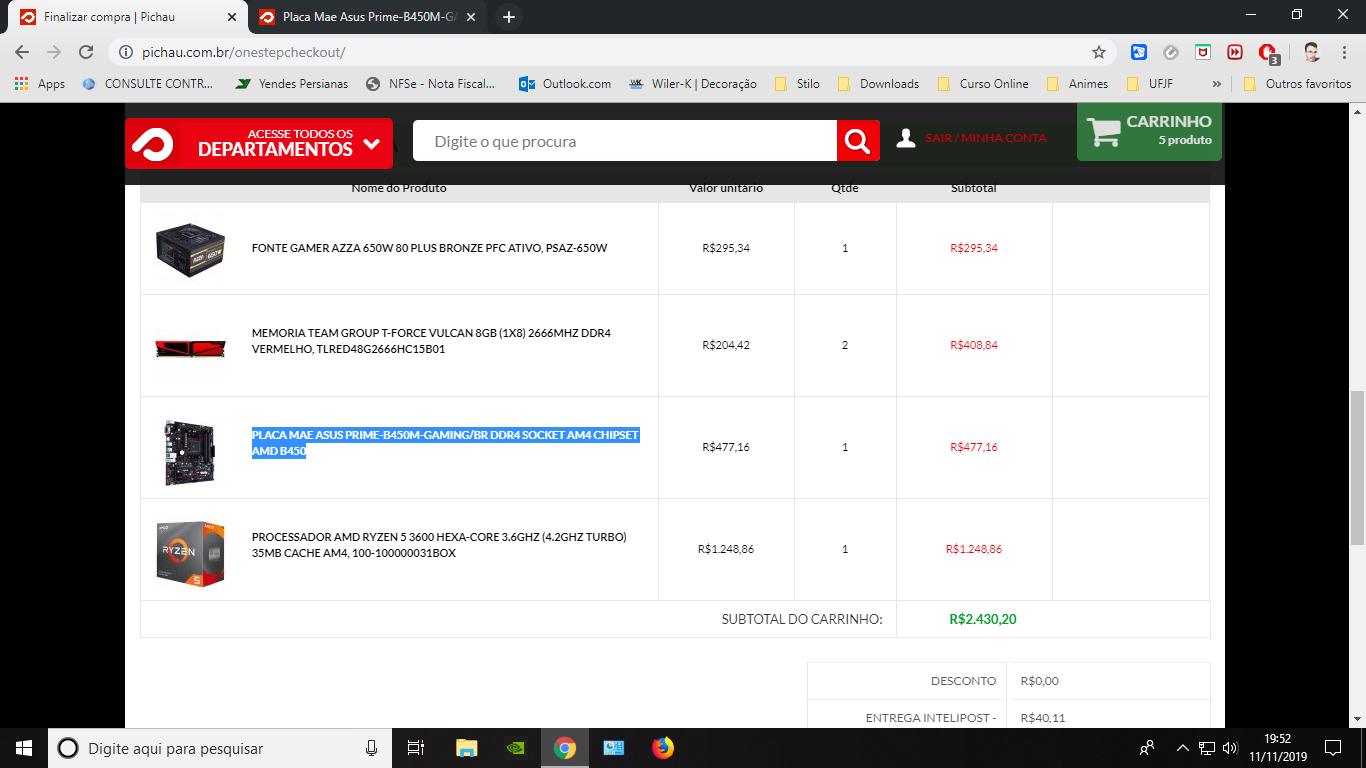Click the user account silhouette icon
The width and height of the screenshot is (1366, 768).
tap(906, 138)
